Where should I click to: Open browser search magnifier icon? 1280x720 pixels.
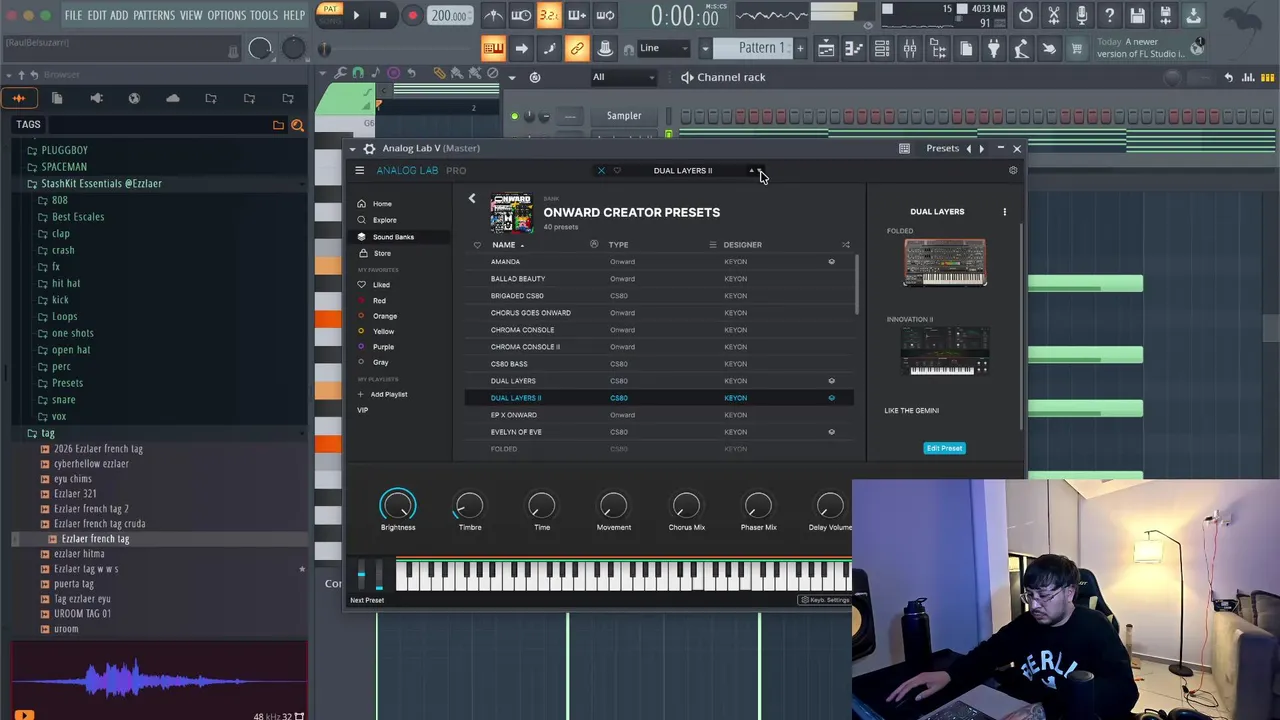(x=297, y=125)
